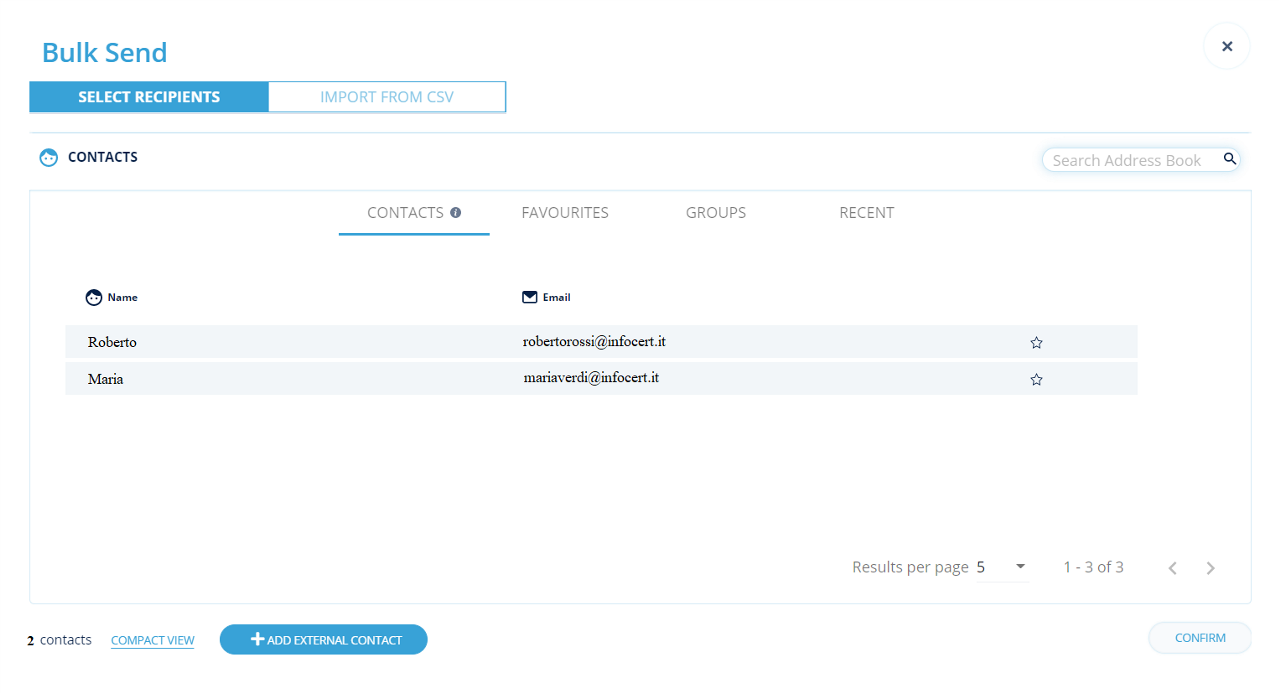The image size is (1280, 693).
Task: Switch to the Favourites tab
Action: [x=565, y=212]
